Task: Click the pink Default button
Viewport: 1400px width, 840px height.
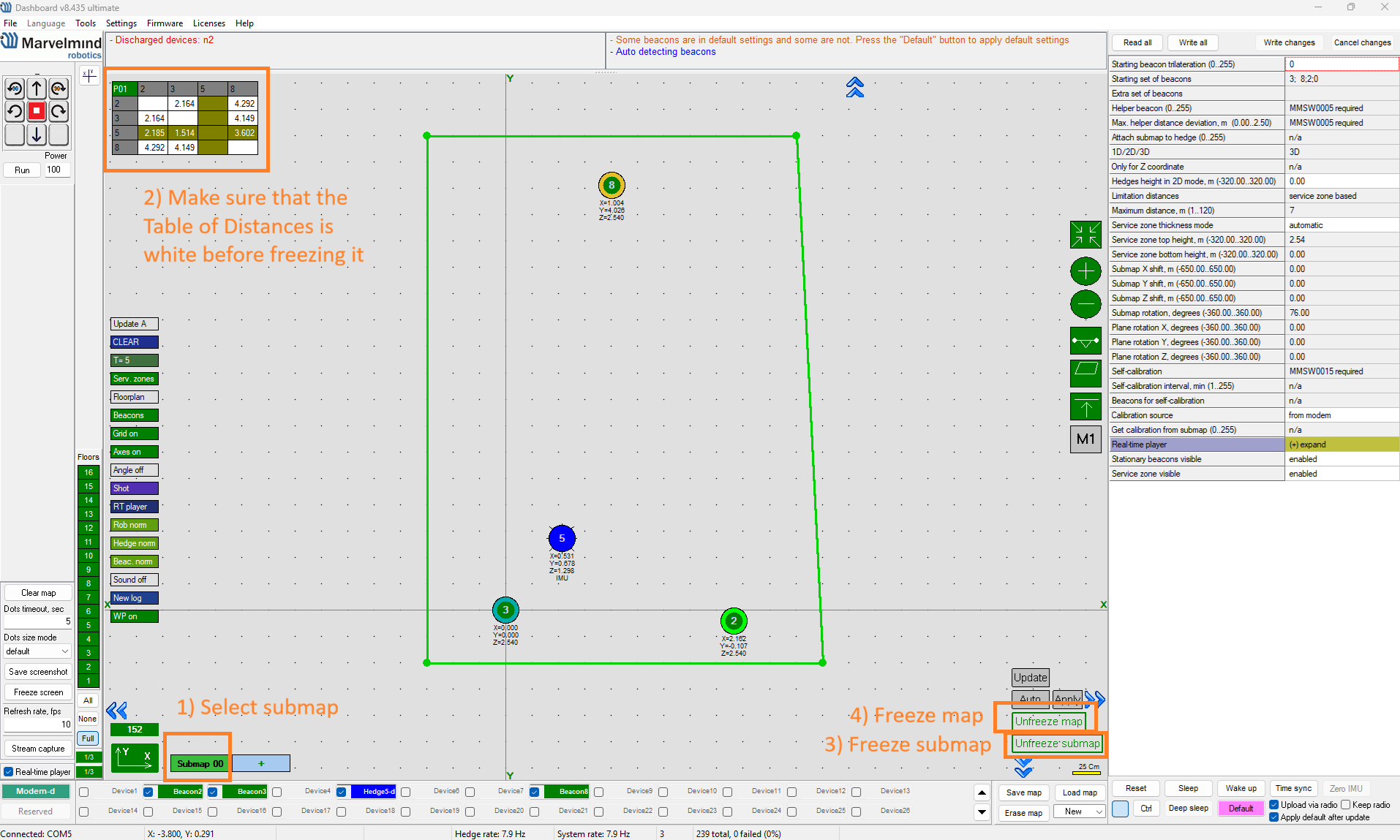Action: 1241,809
